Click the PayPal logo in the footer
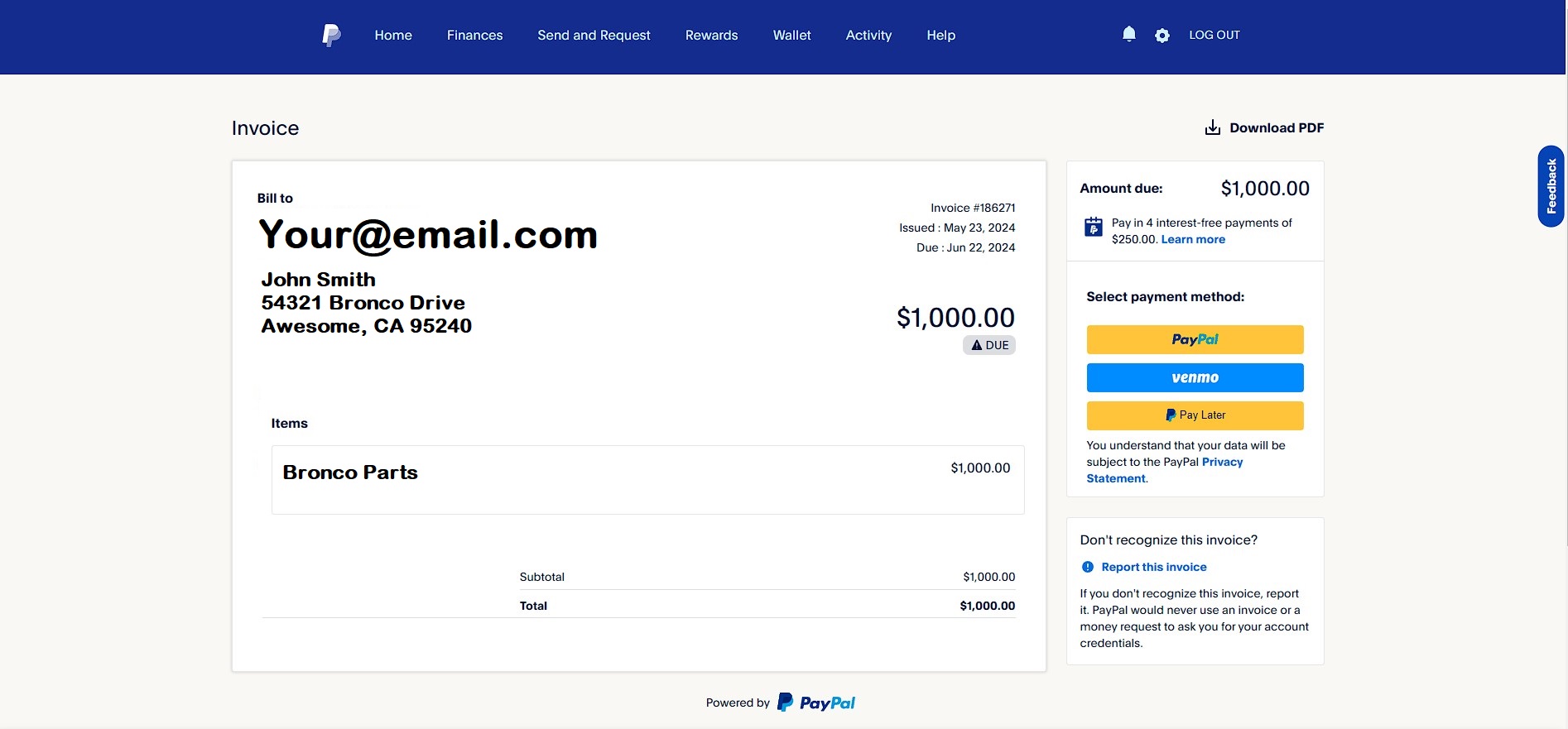 817,703
